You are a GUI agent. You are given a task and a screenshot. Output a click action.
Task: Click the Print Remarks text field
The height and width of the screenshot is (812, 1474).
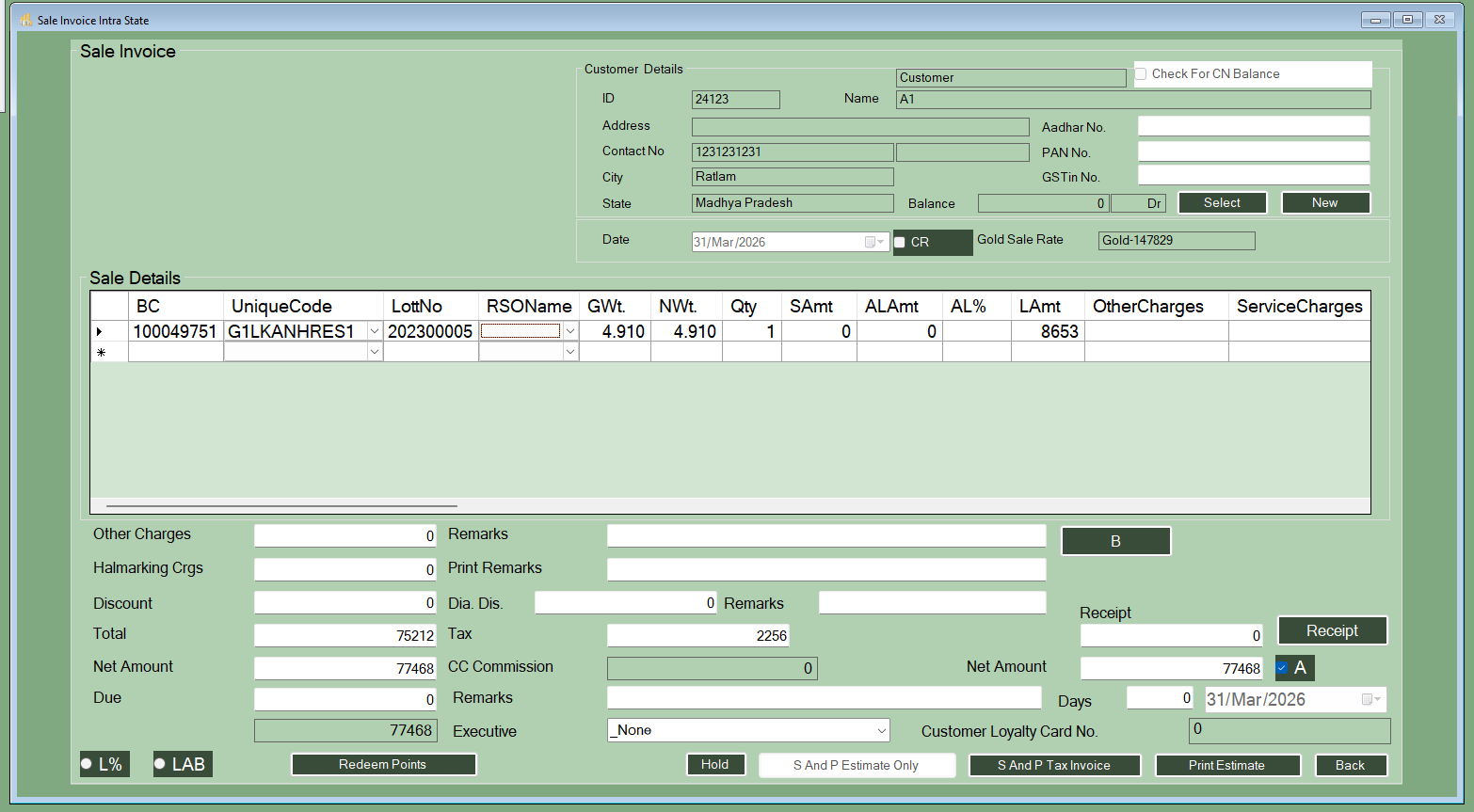click(x=826, y=569)
